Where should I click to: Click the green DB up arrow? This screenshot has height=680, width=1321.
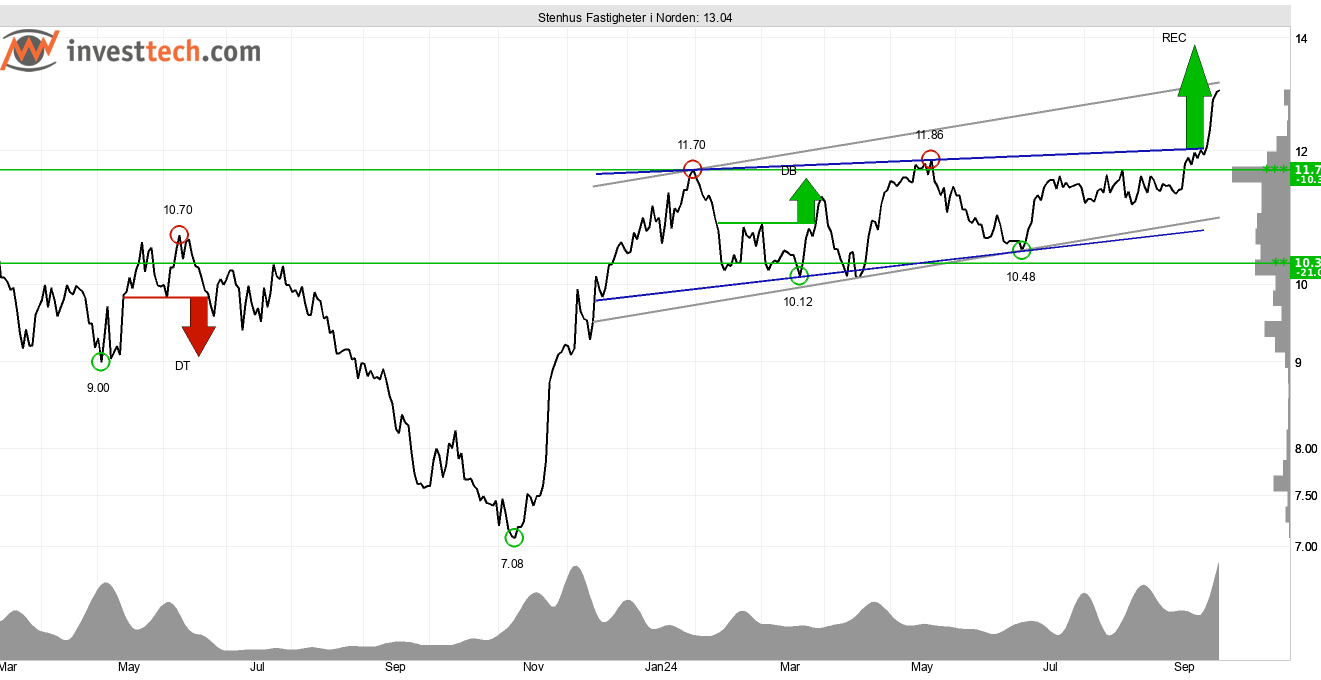[x=808, y=202]
